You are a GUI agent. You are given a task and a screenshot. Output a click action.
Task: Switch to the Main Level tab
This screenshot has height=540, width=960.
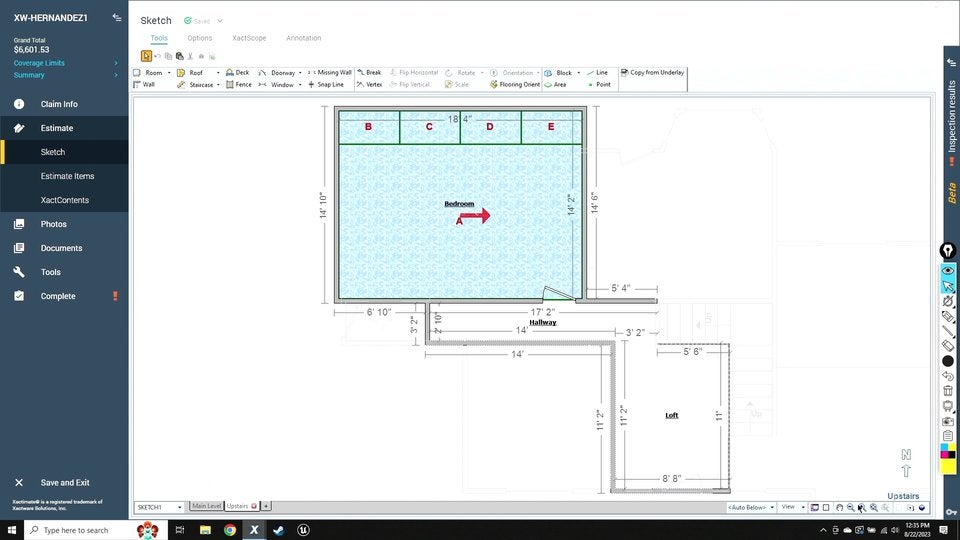coord(207,506)
